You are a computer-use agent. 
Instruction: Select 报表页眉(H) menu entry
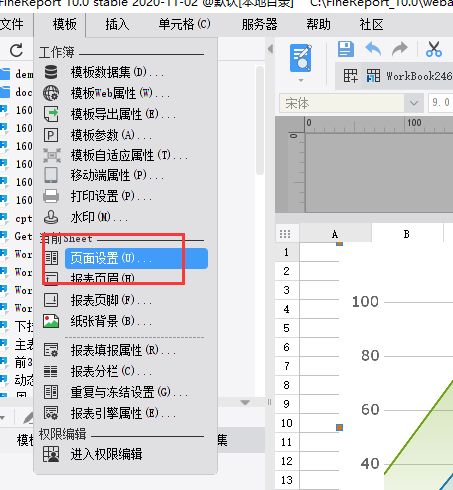(102, 279)
